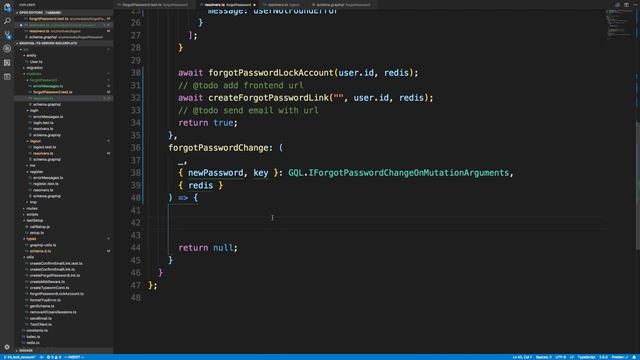Open TestClient.ts file
This screenshot has width=640, height=360.
point(40,324)
